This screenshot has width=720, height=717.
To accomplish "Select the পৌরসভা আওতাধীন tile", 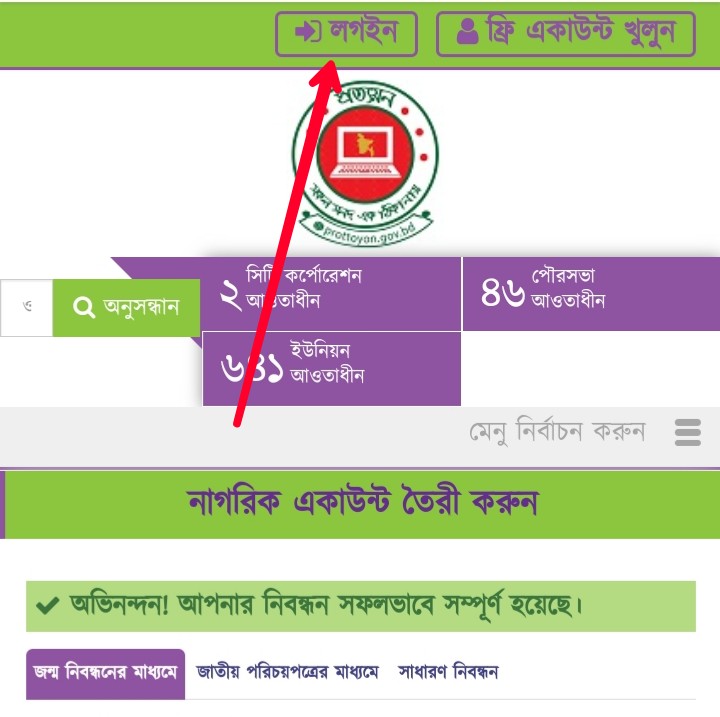I will 591,294.
